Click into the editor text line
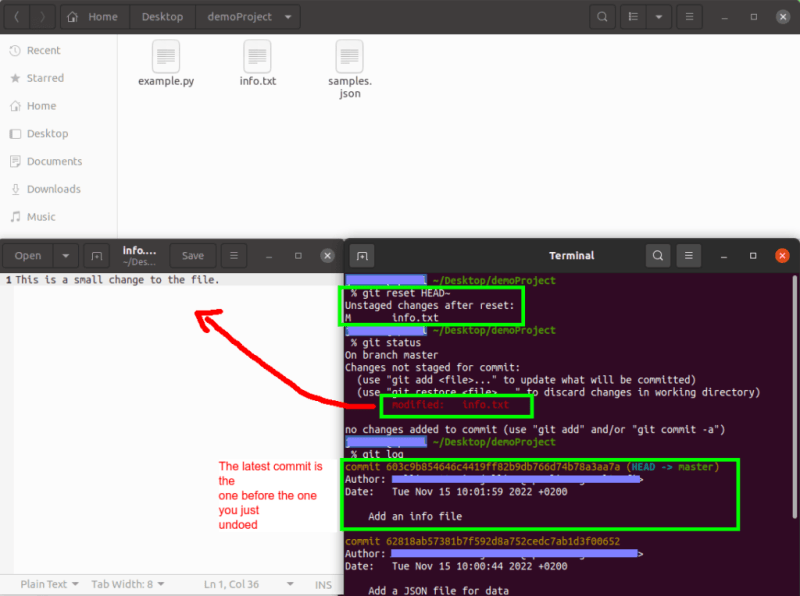This screenshot has height=596, width=800. (117, 280)
